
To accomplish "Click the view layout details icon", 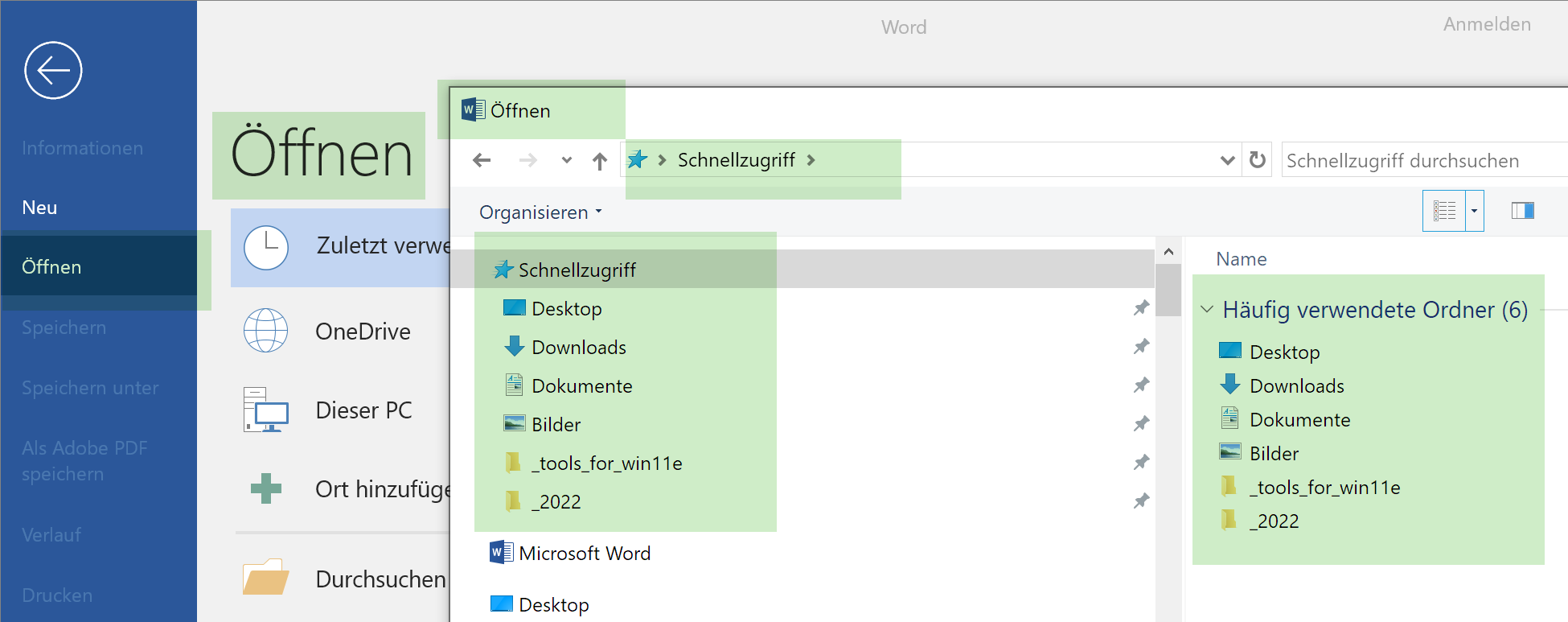I will point(1444,211).
